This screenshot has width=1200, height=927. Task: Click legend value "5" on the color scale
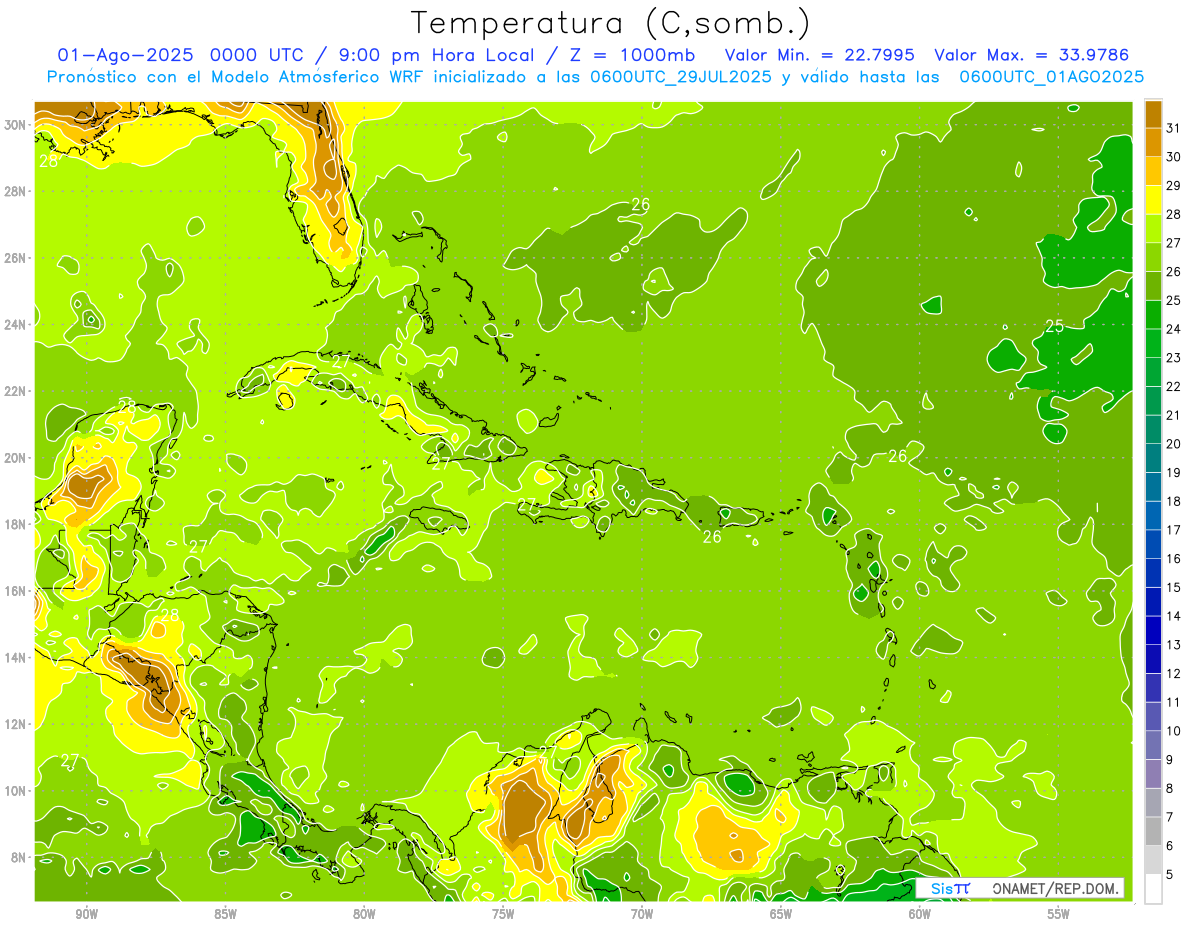[x=1171, y=875]
